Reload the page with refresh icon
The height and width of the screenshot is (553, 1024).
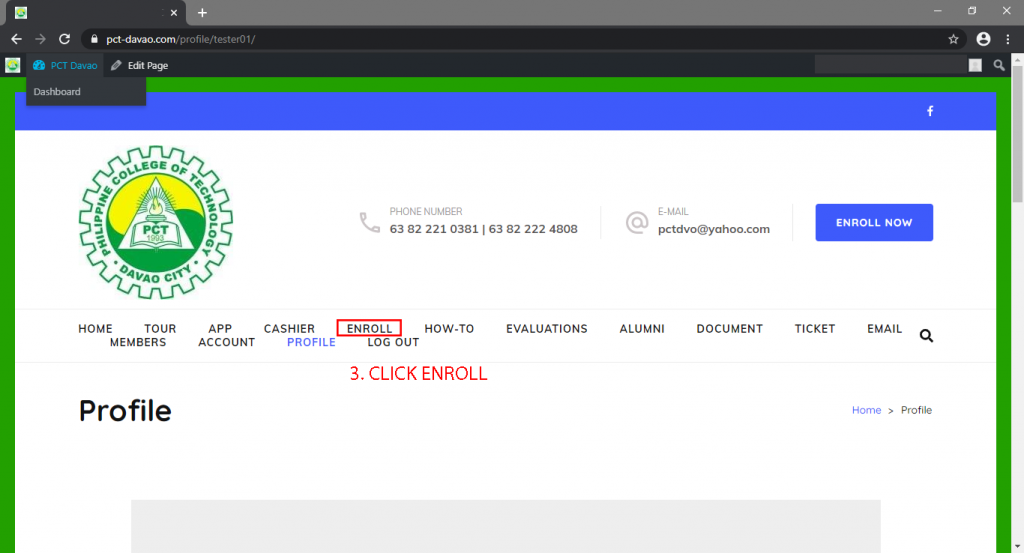click(x=64, y=39)
